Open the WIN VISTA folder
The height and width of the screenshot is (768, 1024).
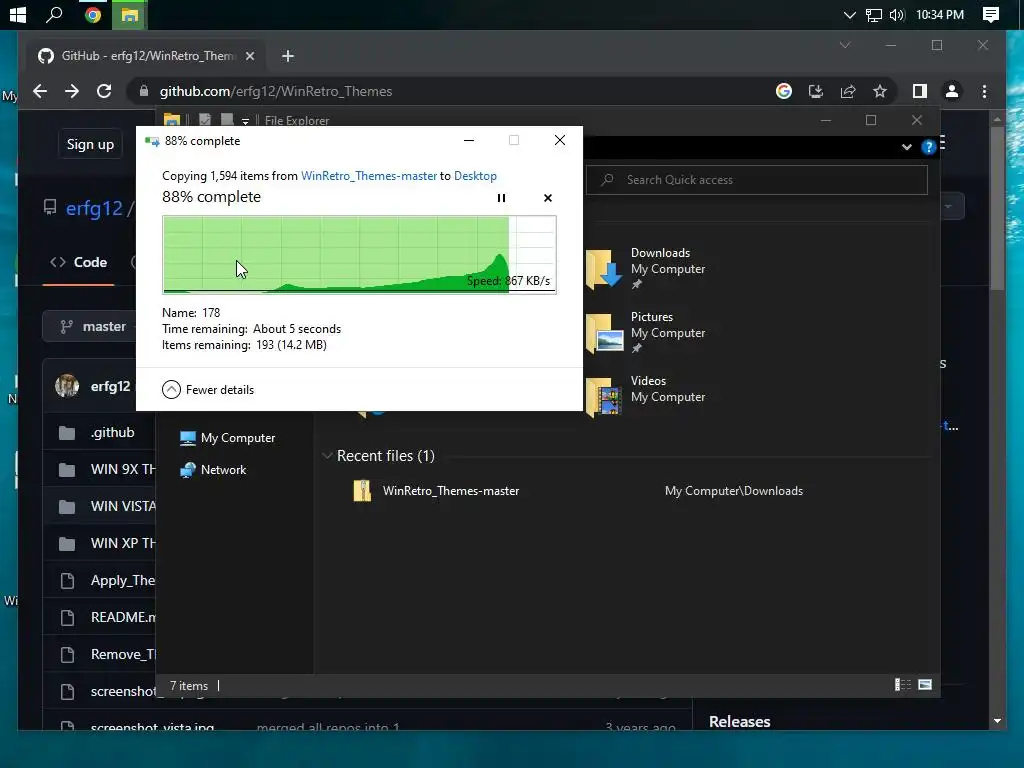tap(123, 506)
